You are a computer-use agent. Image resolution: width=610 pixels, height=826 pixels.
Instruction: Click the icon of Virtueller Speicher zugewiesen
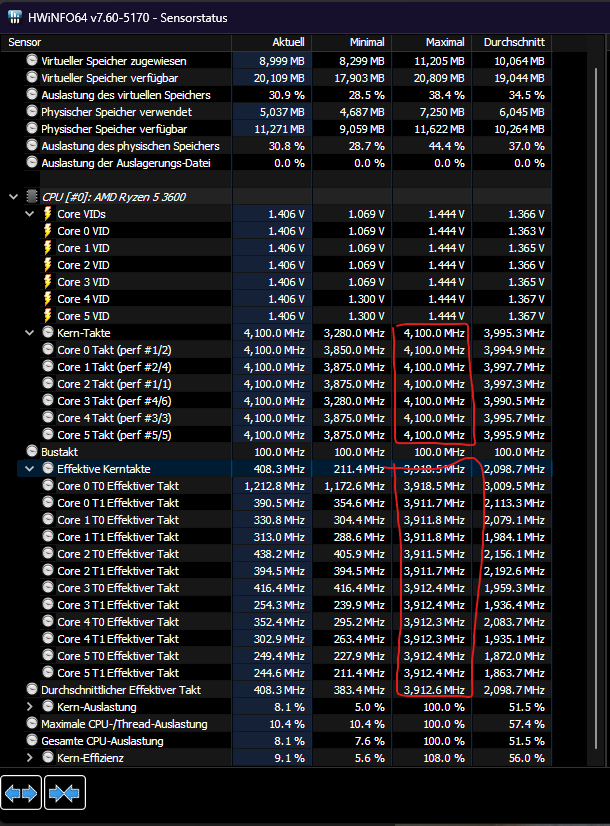point(32,60)
